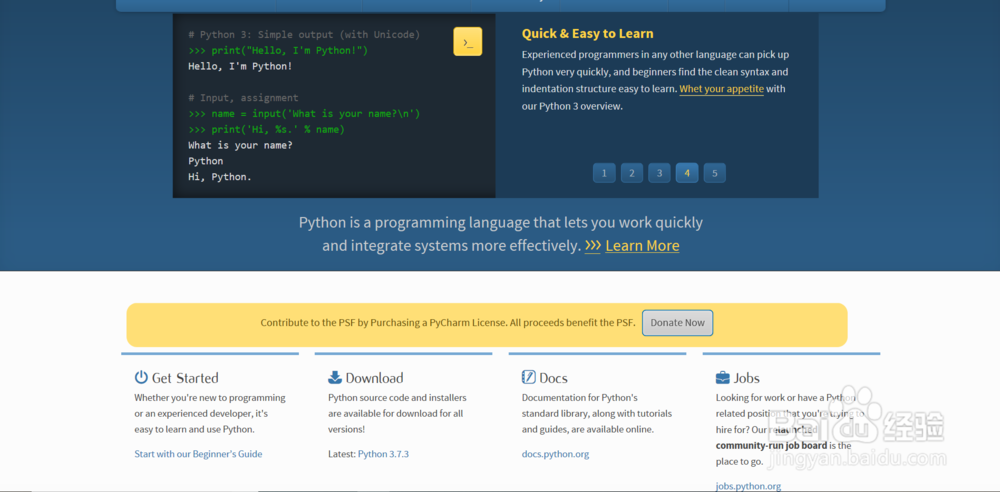
Task: Click the Download section heading
Action: coord(374,378)
